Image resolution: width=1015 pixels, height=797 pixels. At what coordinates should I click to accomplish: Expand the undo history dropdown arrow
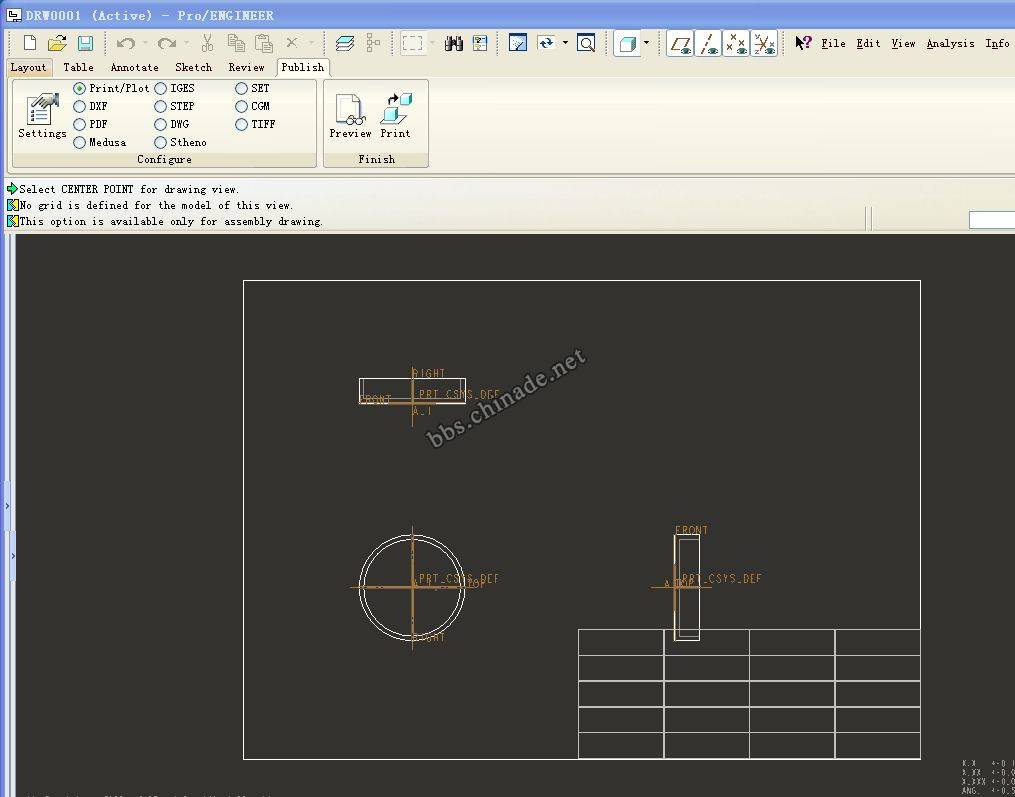click(x=145, y=43)
